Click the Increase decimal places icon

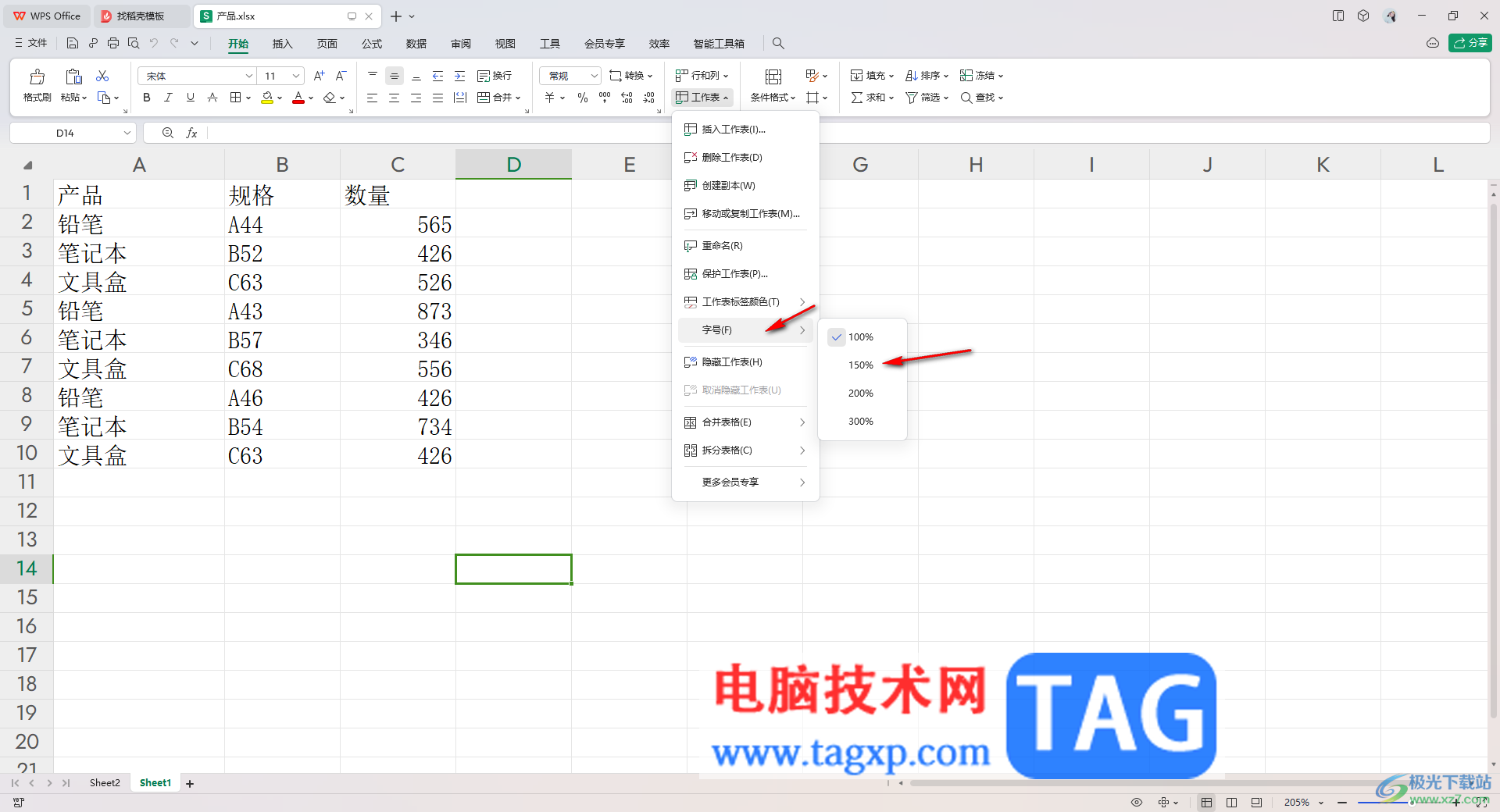(627, 98)
